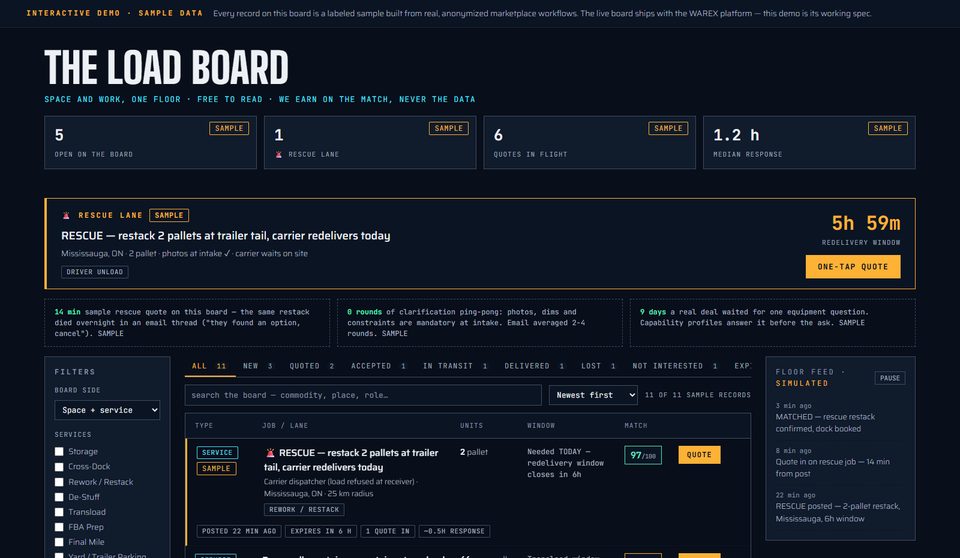Show the LOST tab records
The image size is (960, 558).
pyautogui.click(x=598, y=366)
